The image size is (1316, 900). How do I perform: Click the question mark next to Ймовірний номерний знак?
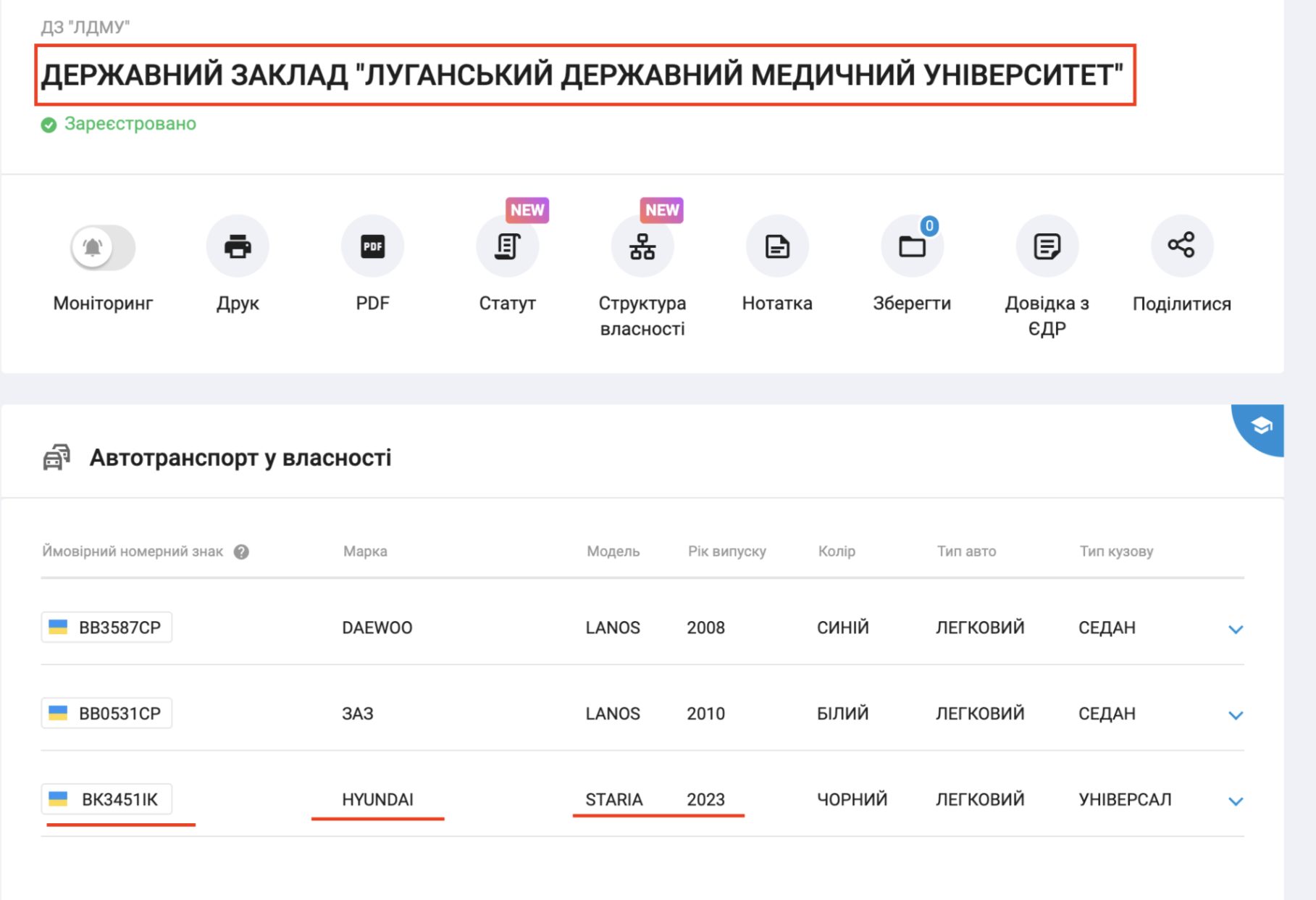[241, 552]
